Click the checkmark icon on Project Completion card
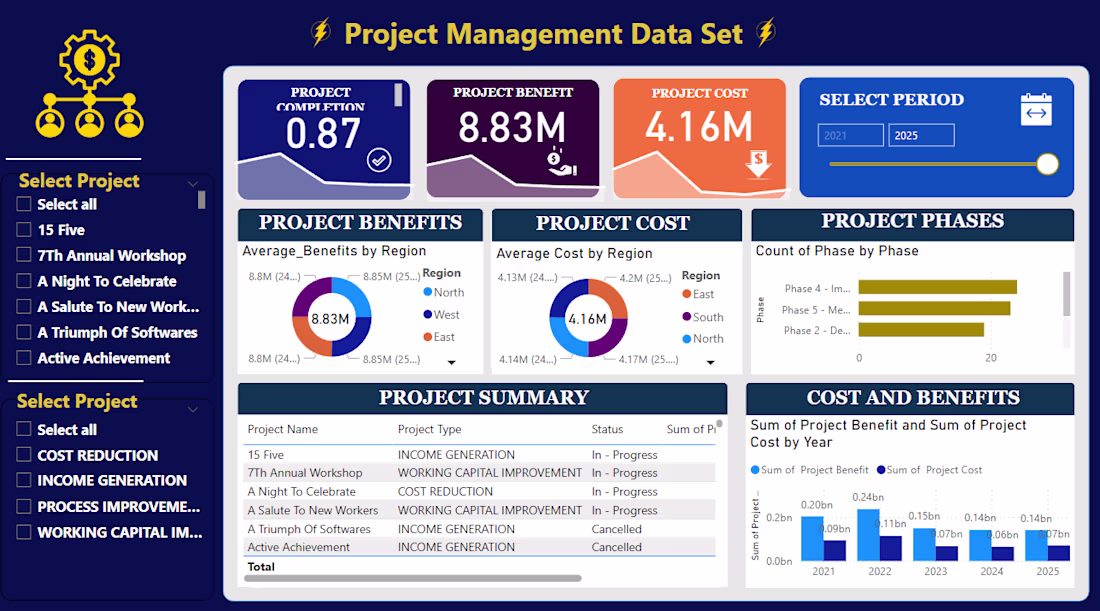The width and height of the screenshot is (1100, 611). coord(379,161)
